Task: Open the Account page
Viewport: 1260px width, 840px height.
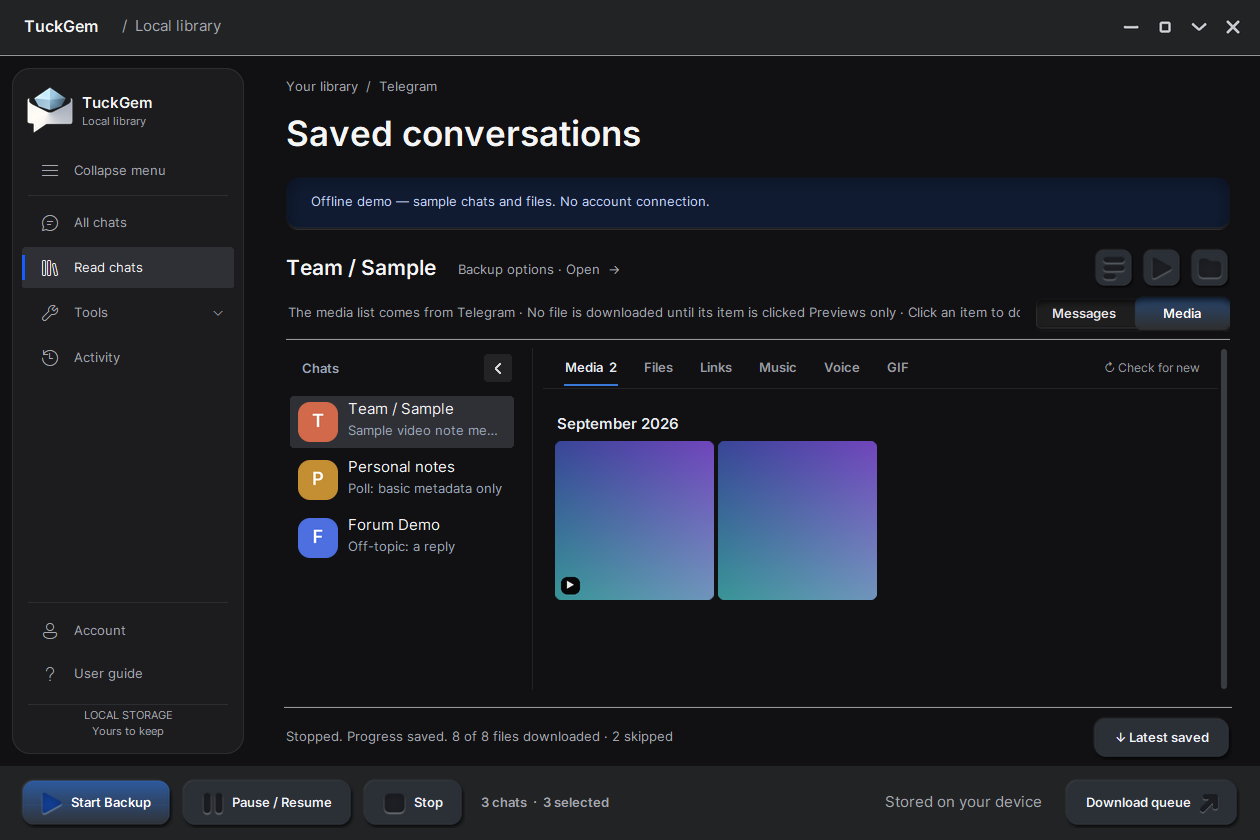Action: [x=128, y=631]
